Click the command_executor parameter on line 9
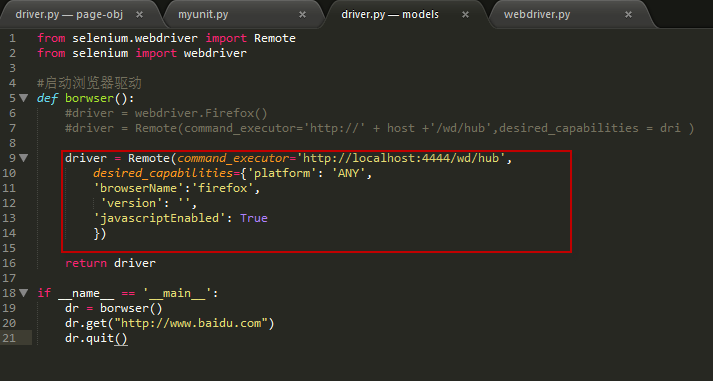Viewport: 713px width, 381px height. point(233,158)
